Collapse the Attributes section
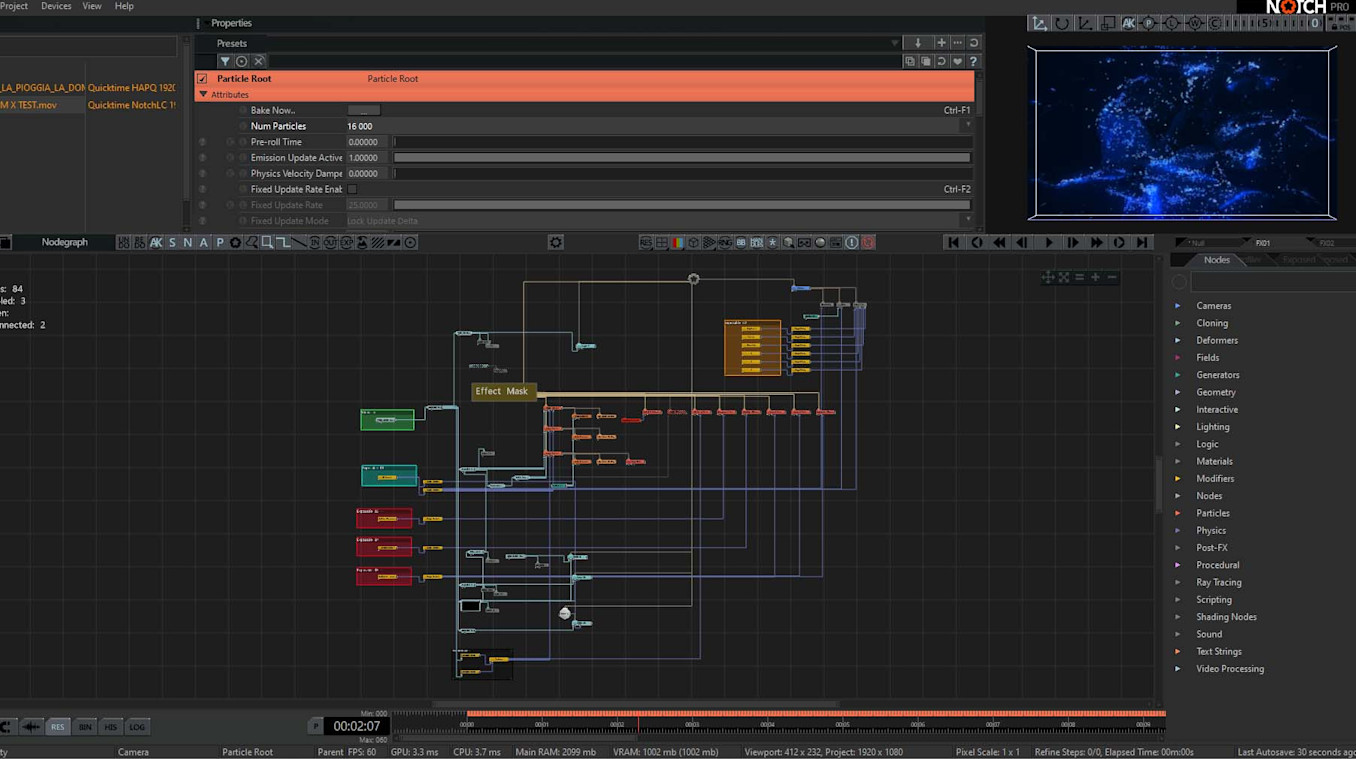Screen dimensions: 1356x759 click(x=204, y=95)
